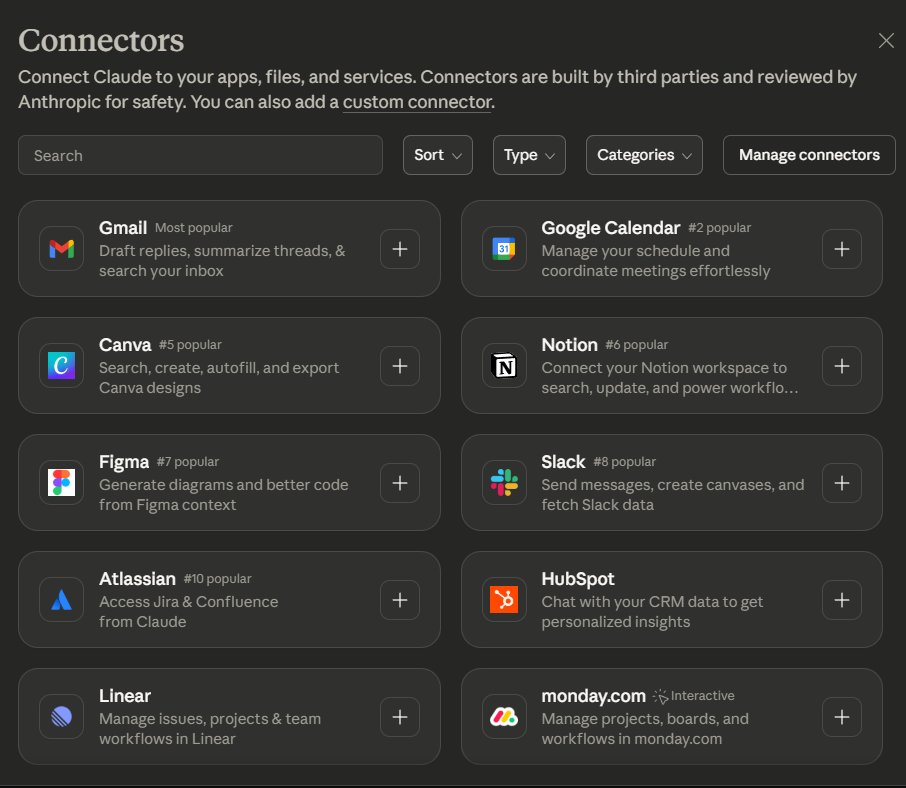Click the Linear connector title

coord(125,696)
